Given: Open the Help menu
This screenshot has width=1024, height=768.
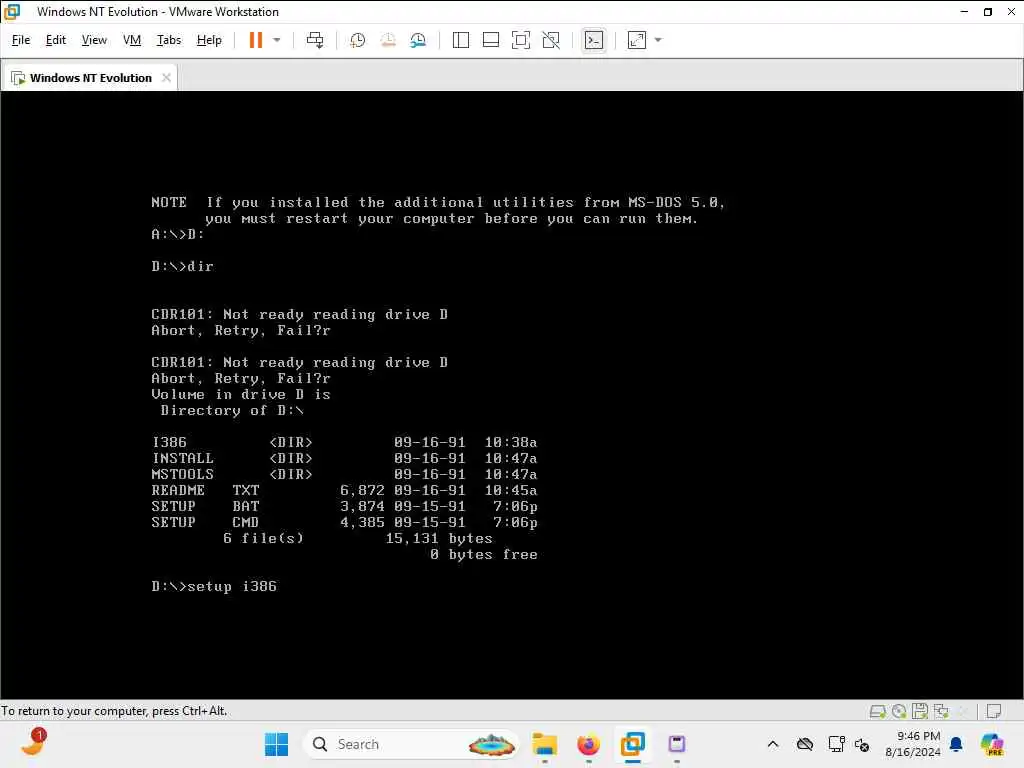Looking at the screenshot, I should (209, 40).
